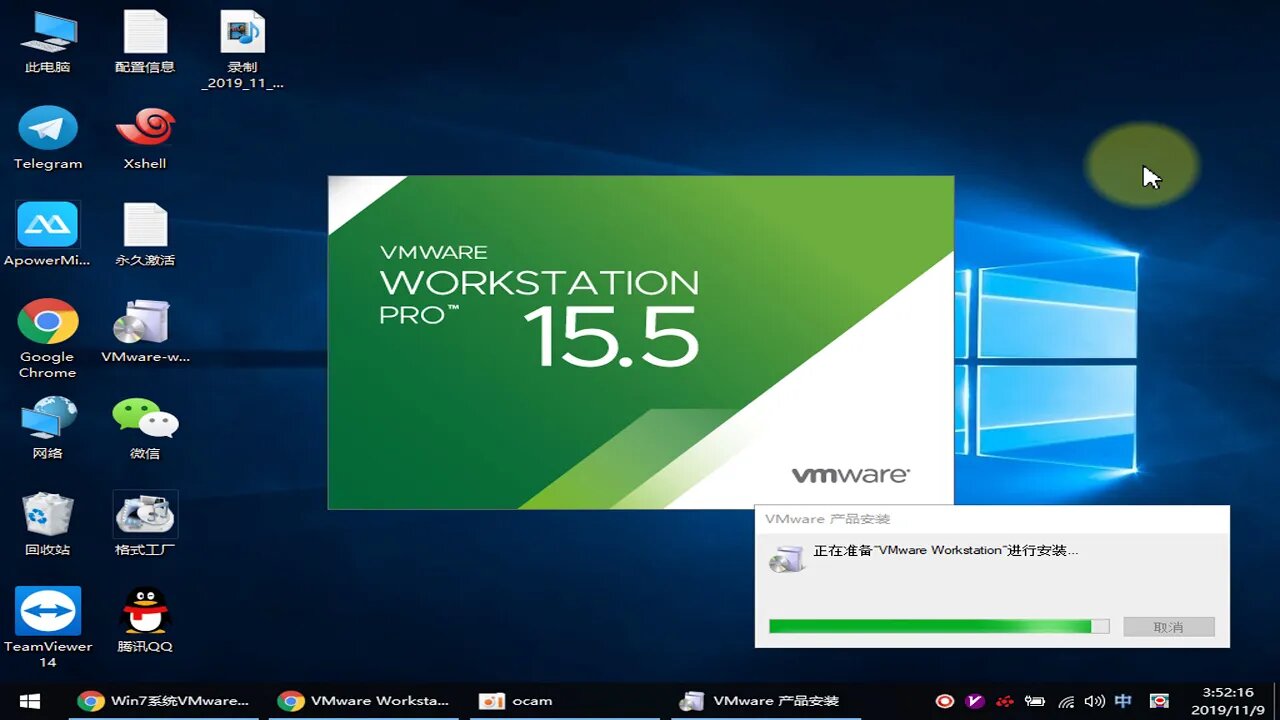This screenshot has width=1280, height=720.
Task: Switch to Win7系统VMware Chrome taskbar window
Action: click(x=164, y=701)
